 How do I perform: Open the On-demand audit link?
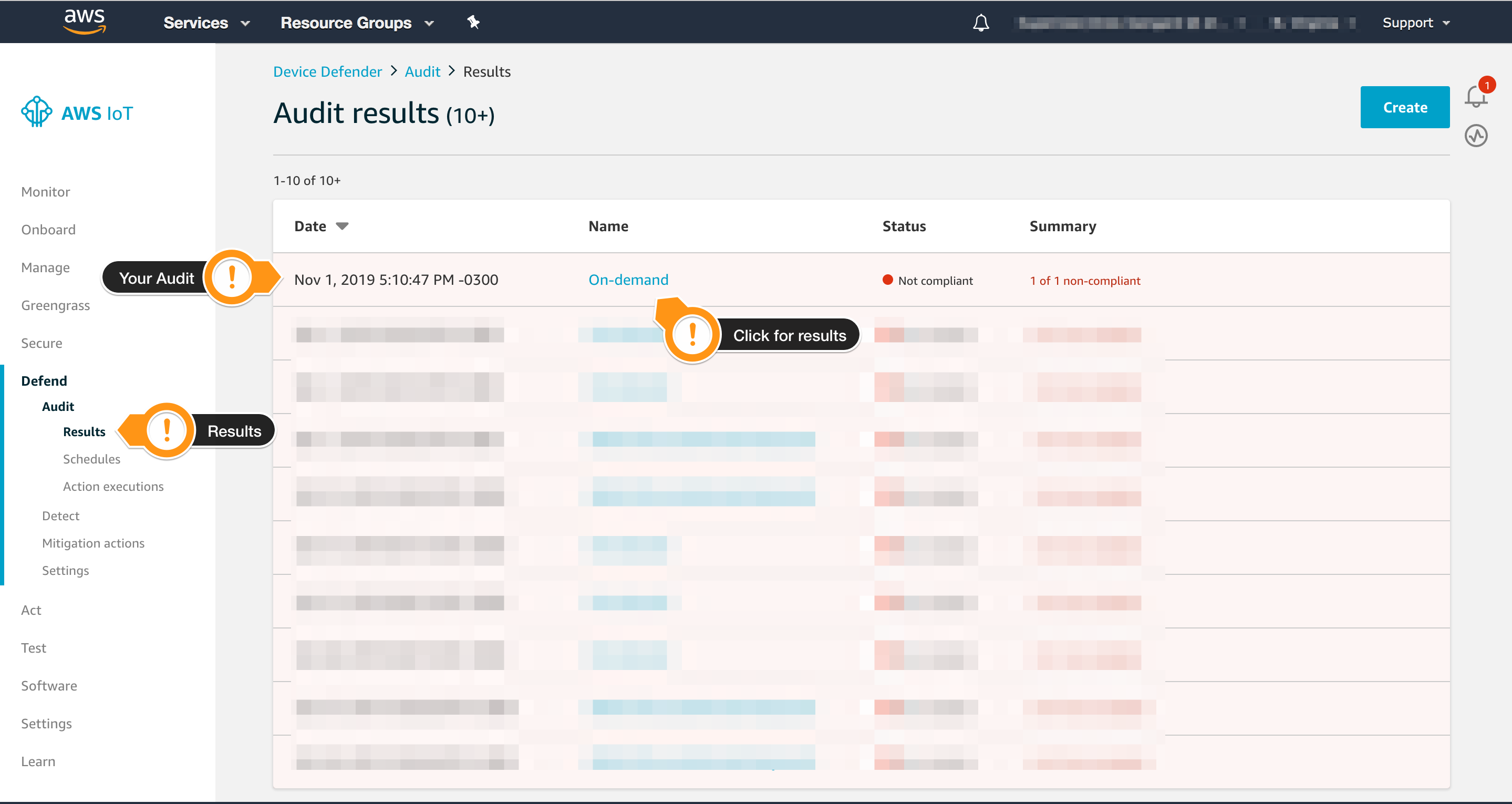(628, 280)
